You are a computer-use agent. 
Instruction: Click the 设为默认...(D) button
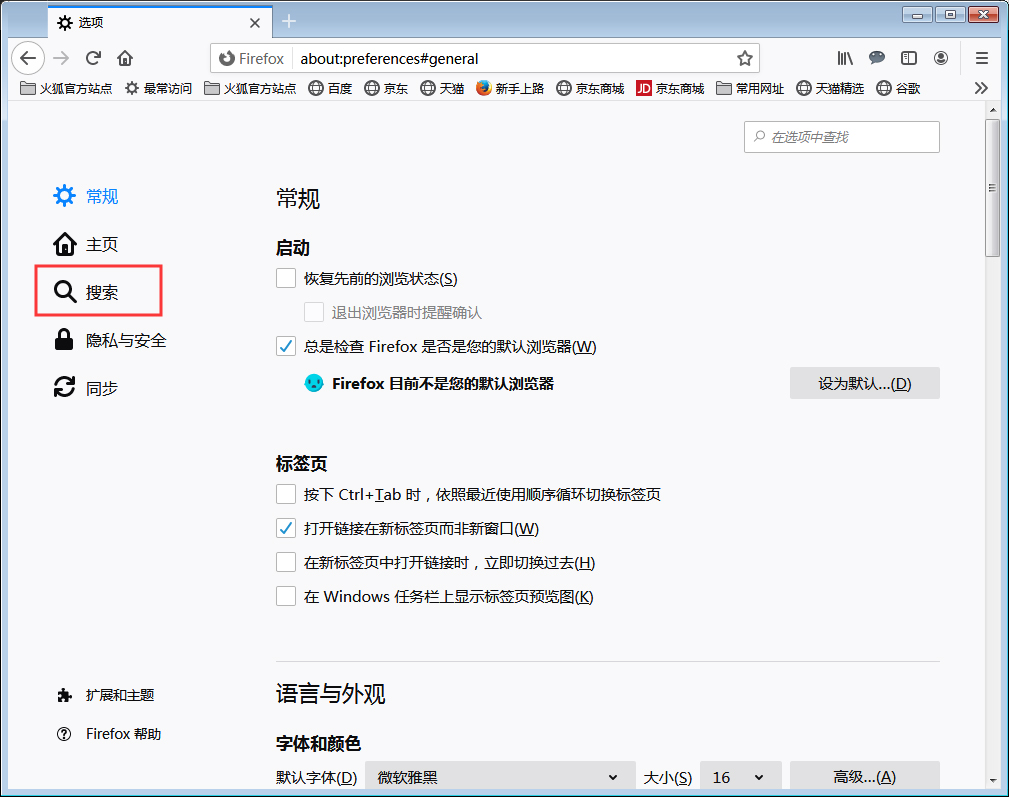coord(864,383)
